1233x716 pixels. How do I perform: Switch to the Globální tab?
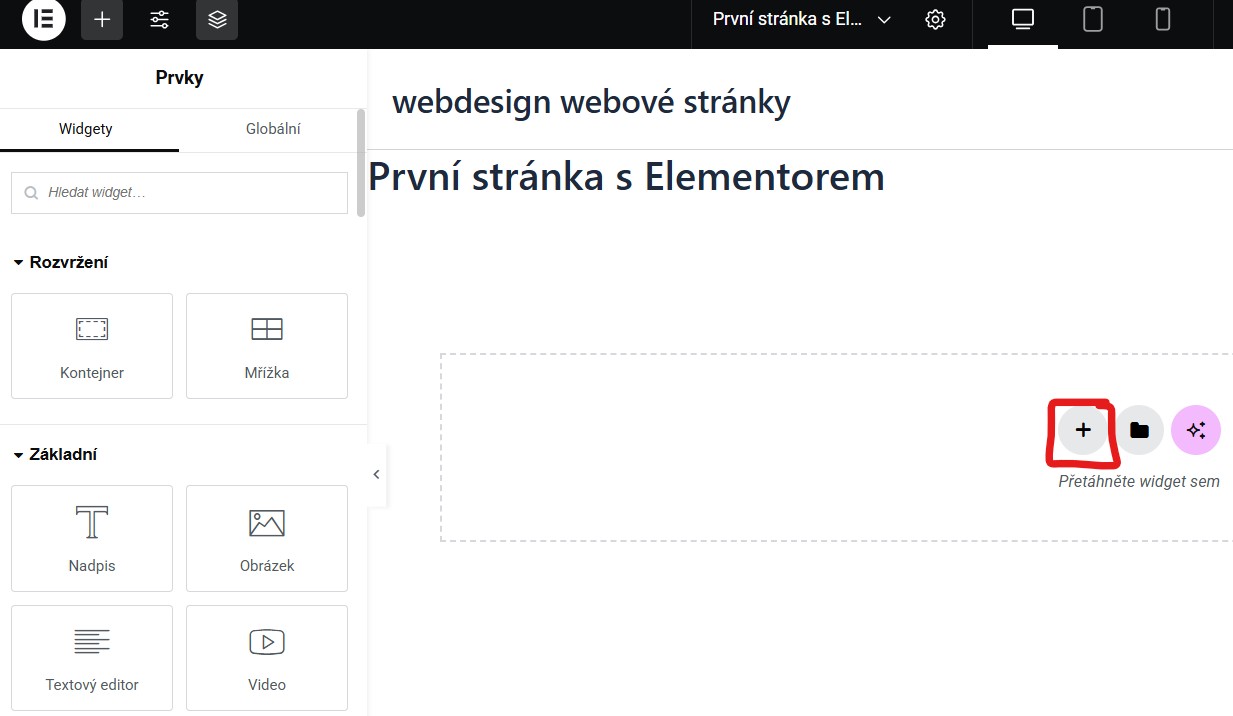point(273,129)
